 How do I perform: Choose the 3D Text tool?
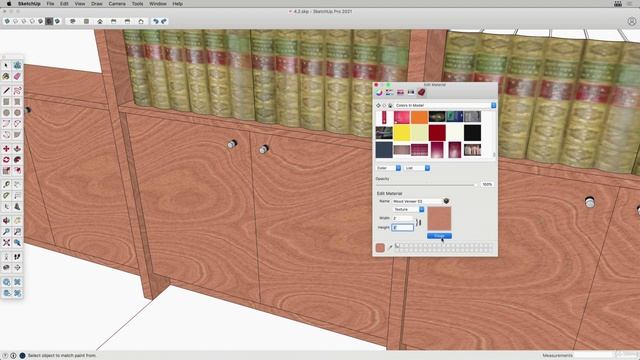(x=17, y=207)
